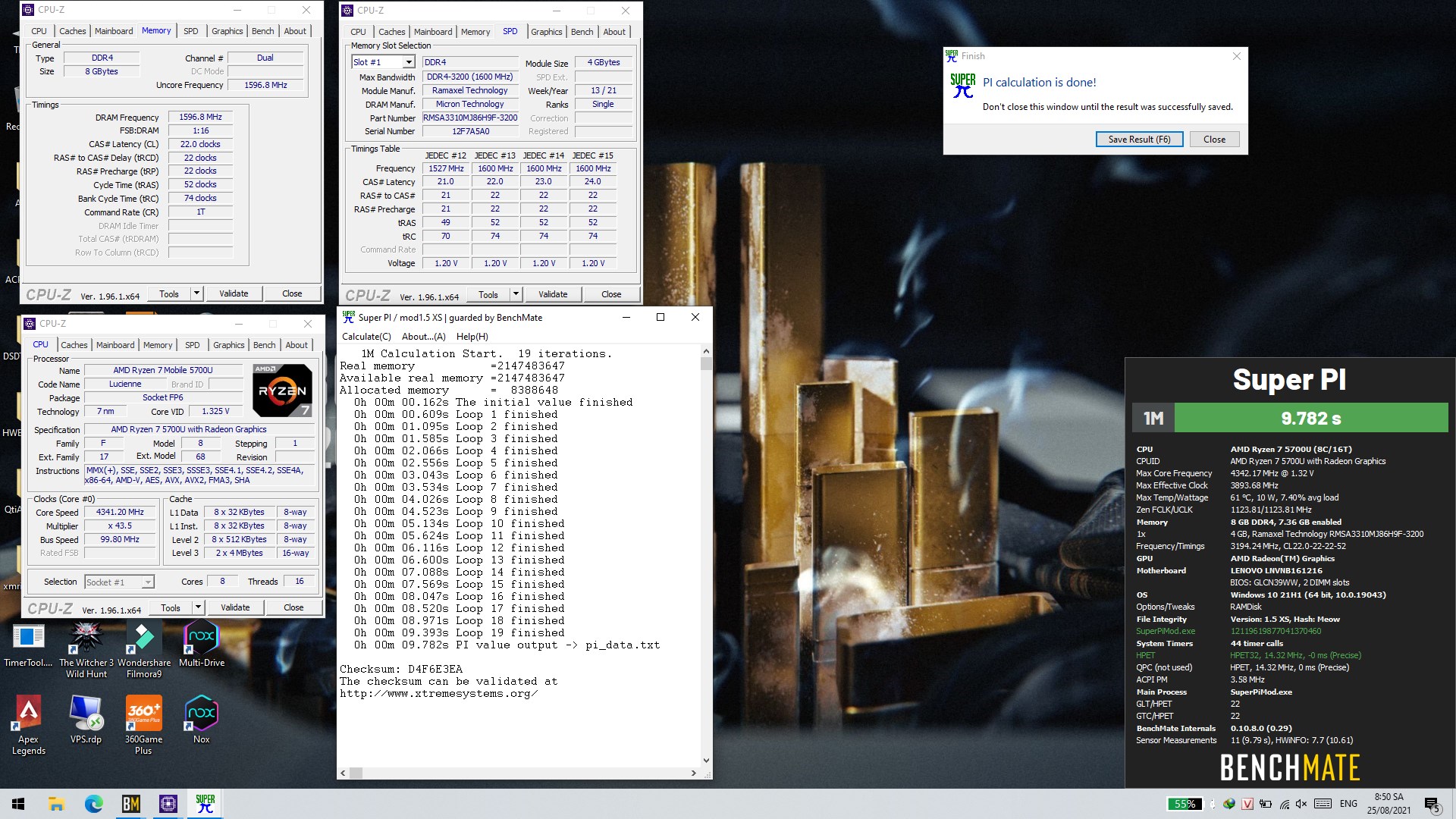Open Tools dropdown arrow in SPD CPU-Z window
The height and width of the screenshot is (819, 1456).
click(516, 294)
